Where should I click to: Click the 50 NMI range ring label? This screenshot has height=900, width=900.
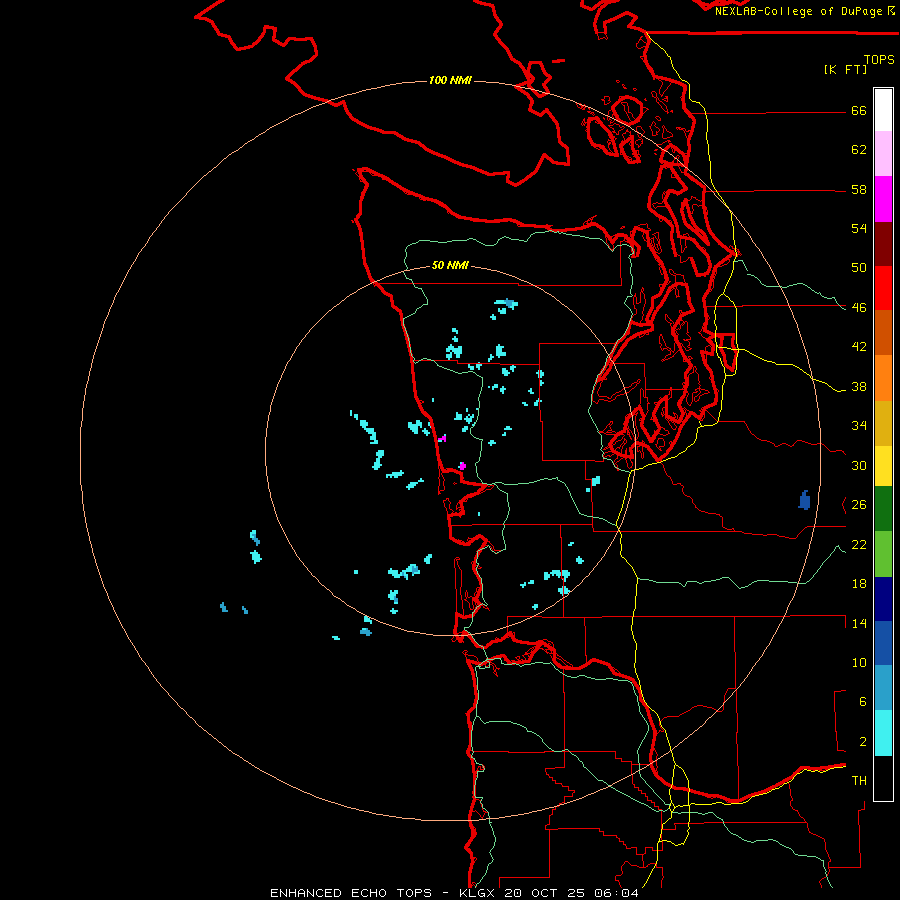450,265
